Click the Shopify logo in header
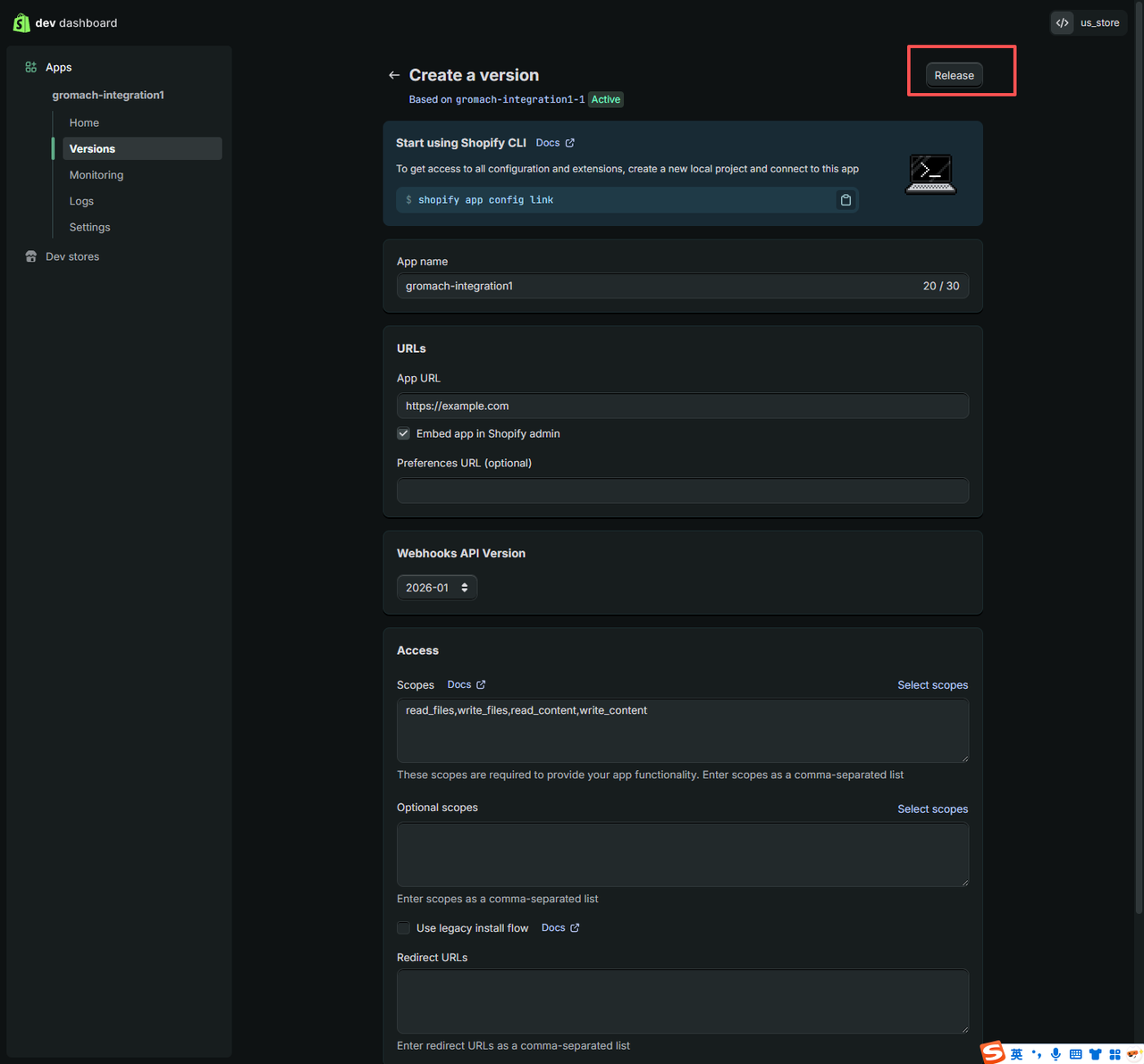1144x1064 pixels. (21, 22)
